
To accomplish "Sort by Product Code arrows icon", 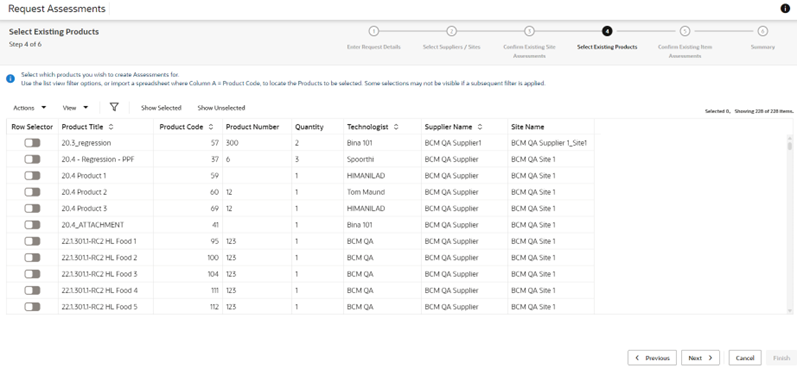I will point(211,127).
